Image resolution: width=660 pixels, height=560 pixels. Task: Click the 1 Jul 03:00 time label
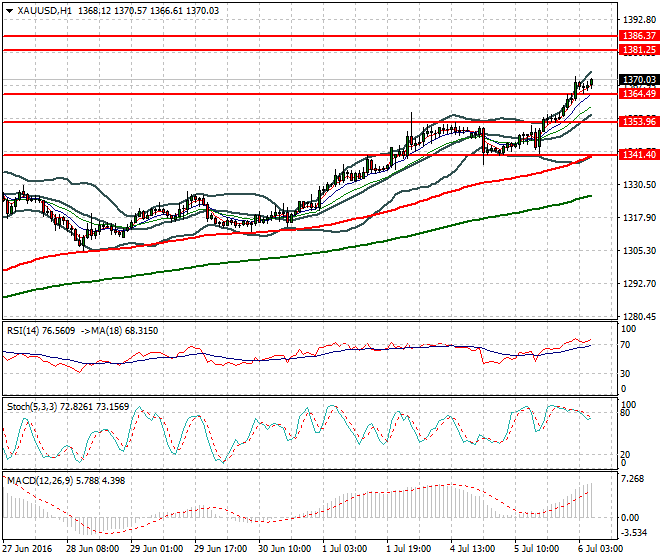tap(345, 549)
